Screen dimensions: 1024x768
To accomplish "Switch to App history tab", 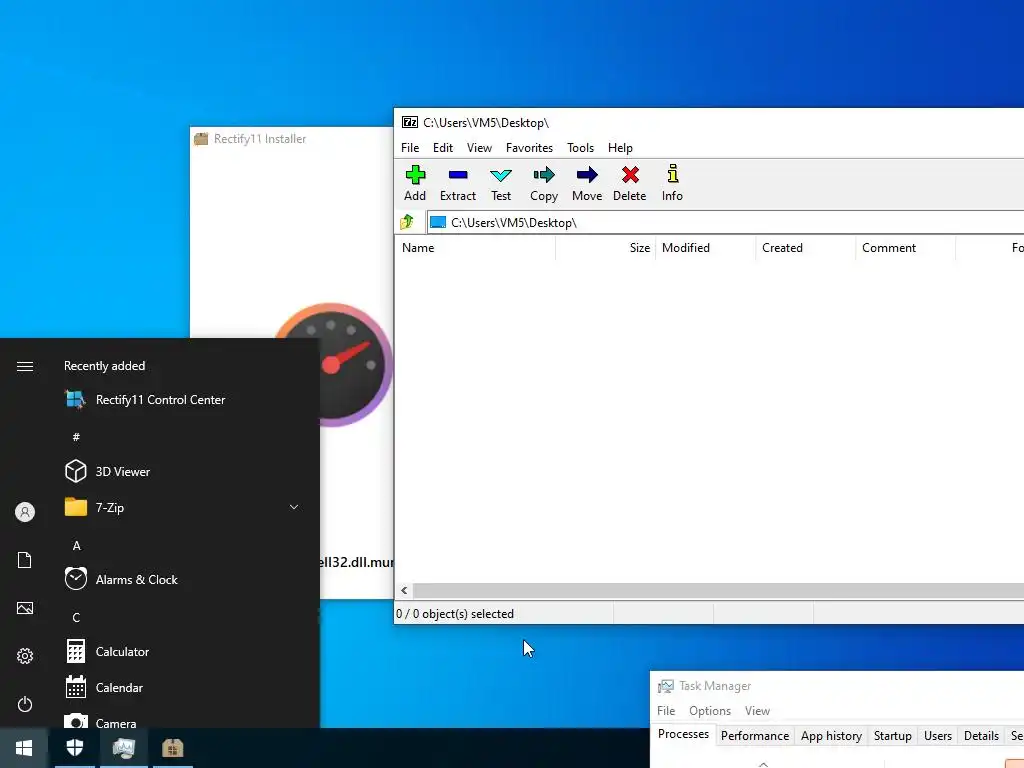I will [831, 736].
